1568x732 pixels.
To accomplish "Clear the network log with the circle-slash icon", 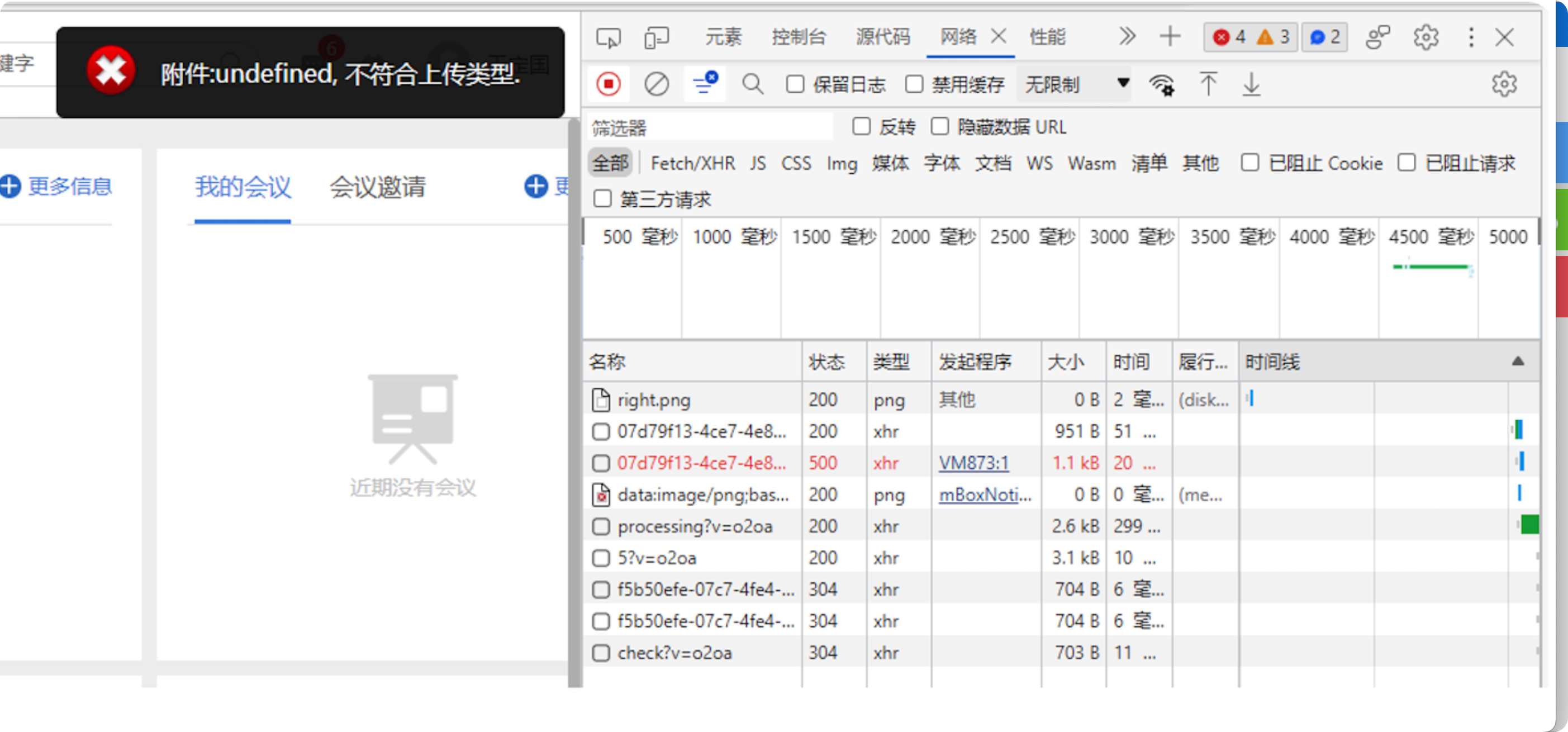I will click(656, 84).
